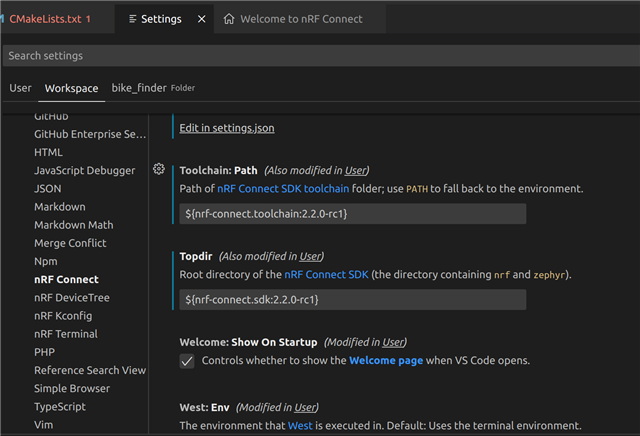The height and width of the screenshot is (436, 640).
Task: Open the bike_finder Folder settings scope
Action: [x=153, y=88]
